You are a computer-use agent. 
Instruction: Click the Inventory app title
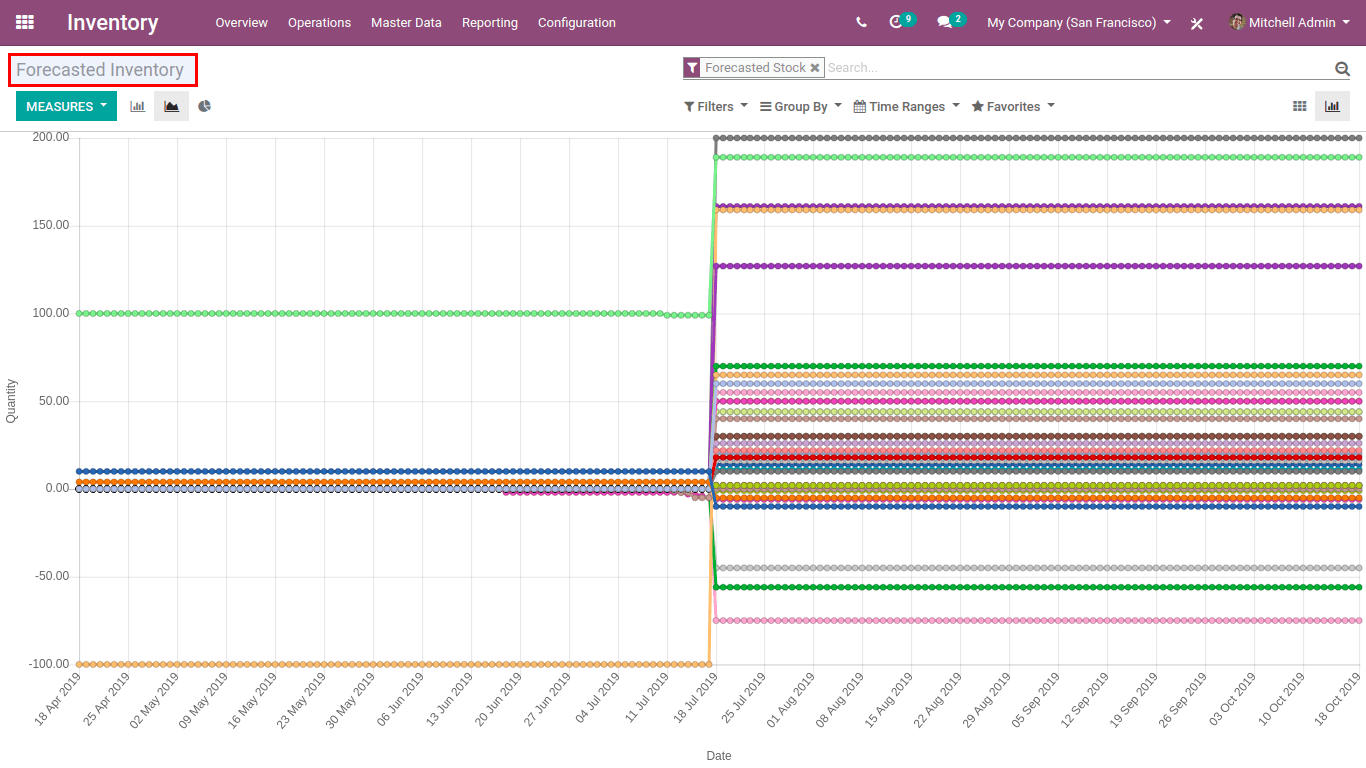(113, 22)
